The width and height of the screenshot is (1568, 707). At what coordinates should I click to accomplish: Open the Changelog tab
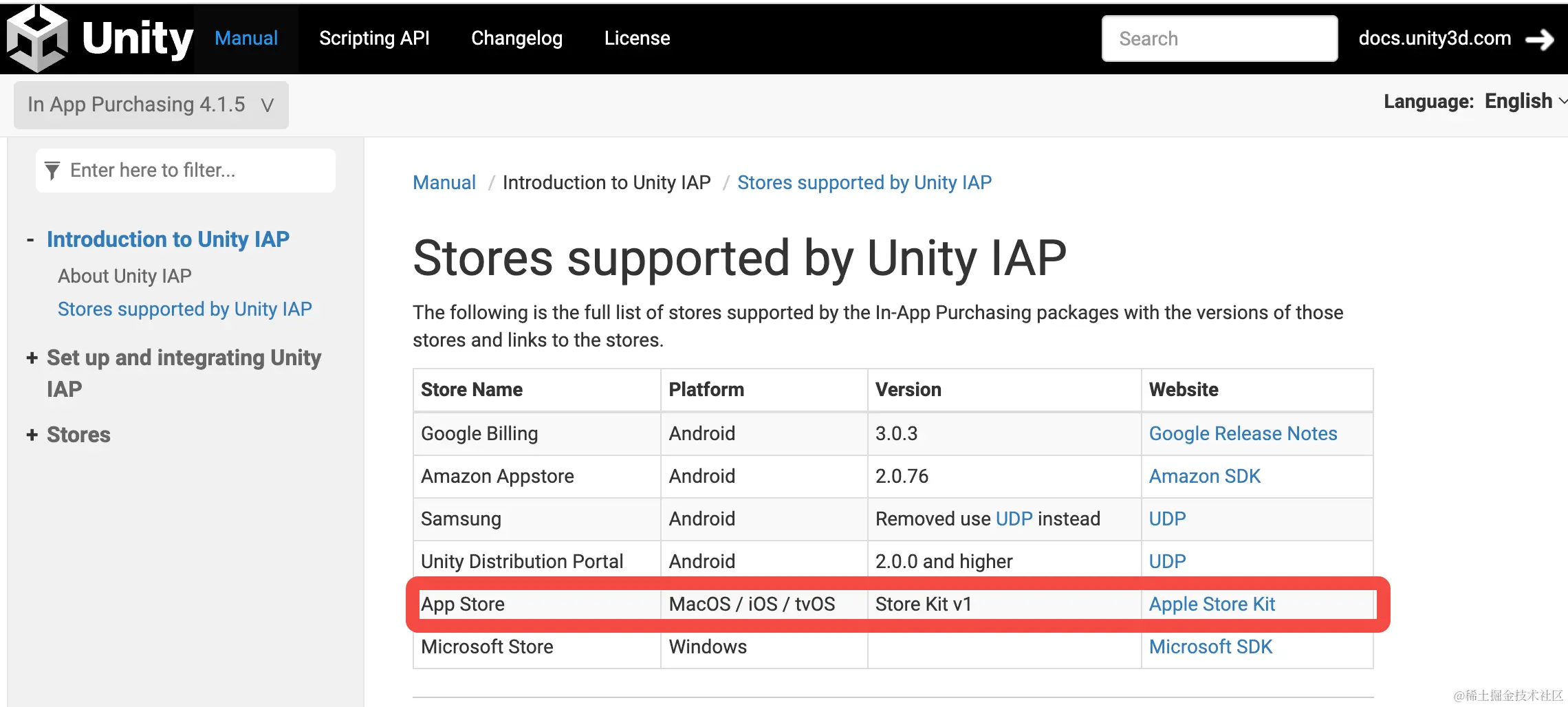(516, 39)
